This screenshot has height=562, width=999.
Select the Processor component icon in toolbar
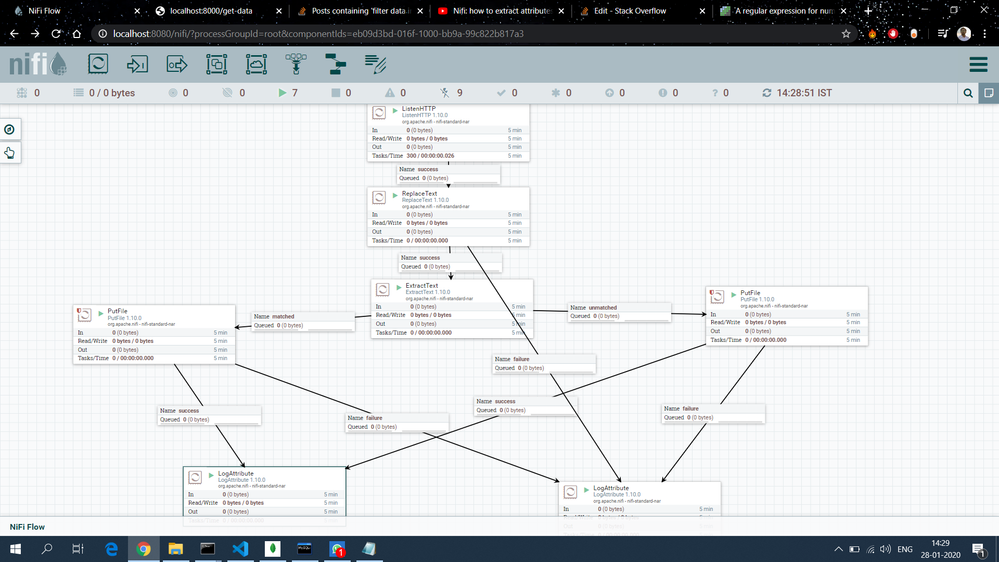coord(98,64)
